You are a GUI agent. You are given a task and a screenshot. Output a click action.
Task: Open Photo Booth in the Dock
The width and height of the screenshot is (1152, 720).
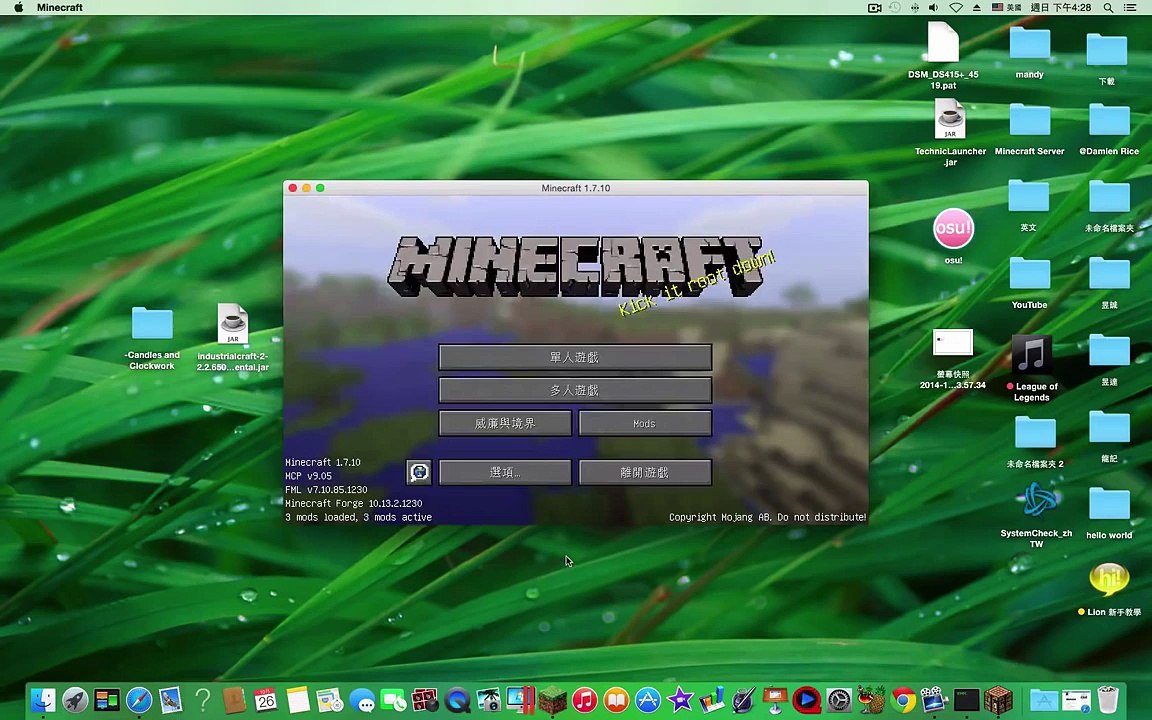point(425,699)
